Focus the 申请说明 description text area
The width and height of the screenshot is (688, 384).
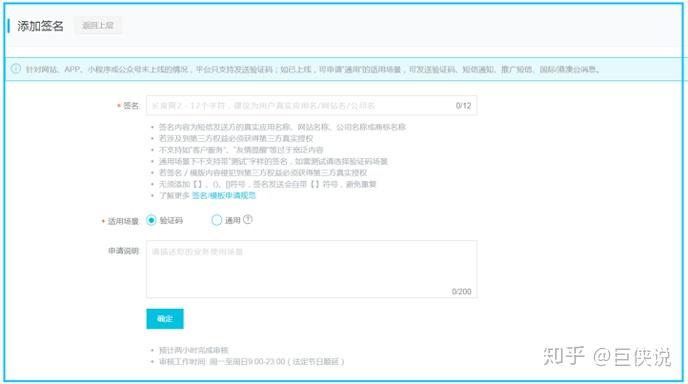312,269
